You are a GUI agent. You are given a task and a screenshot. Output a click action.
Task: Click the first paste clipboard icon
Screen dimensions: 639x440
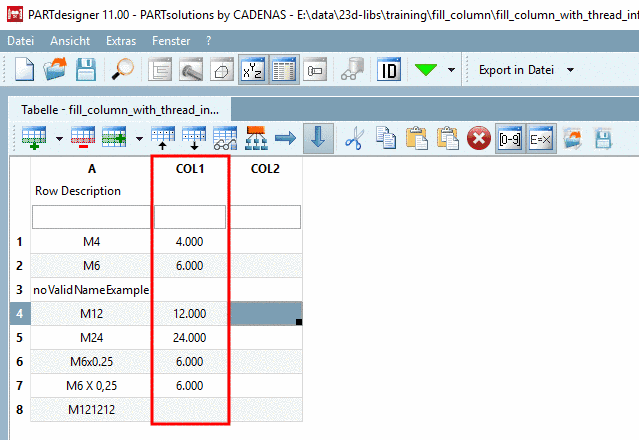click(416, 138)
